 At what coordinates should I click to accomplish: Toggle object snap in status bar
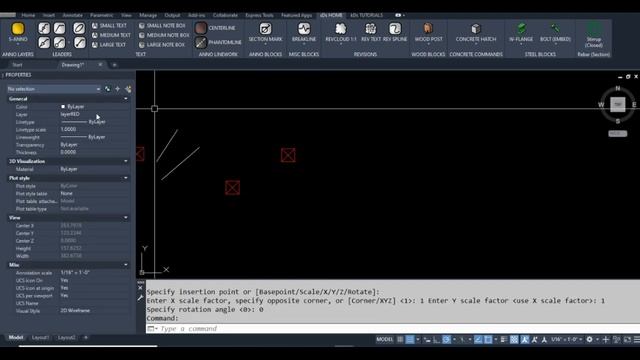(x=488, y=340)
